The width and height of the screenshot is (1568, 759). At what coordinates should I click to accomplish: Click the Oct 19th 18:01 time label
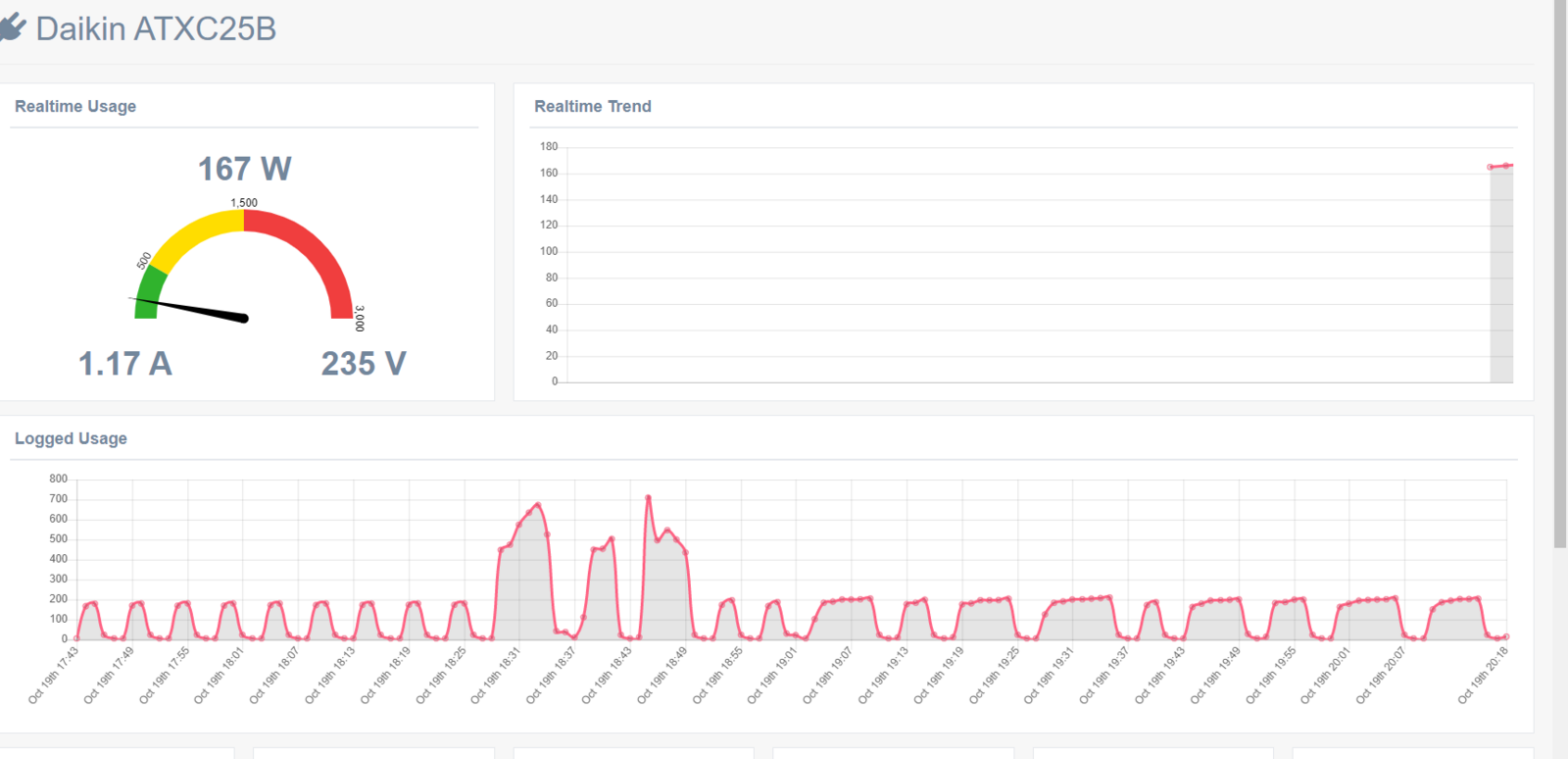pos(220,675)
